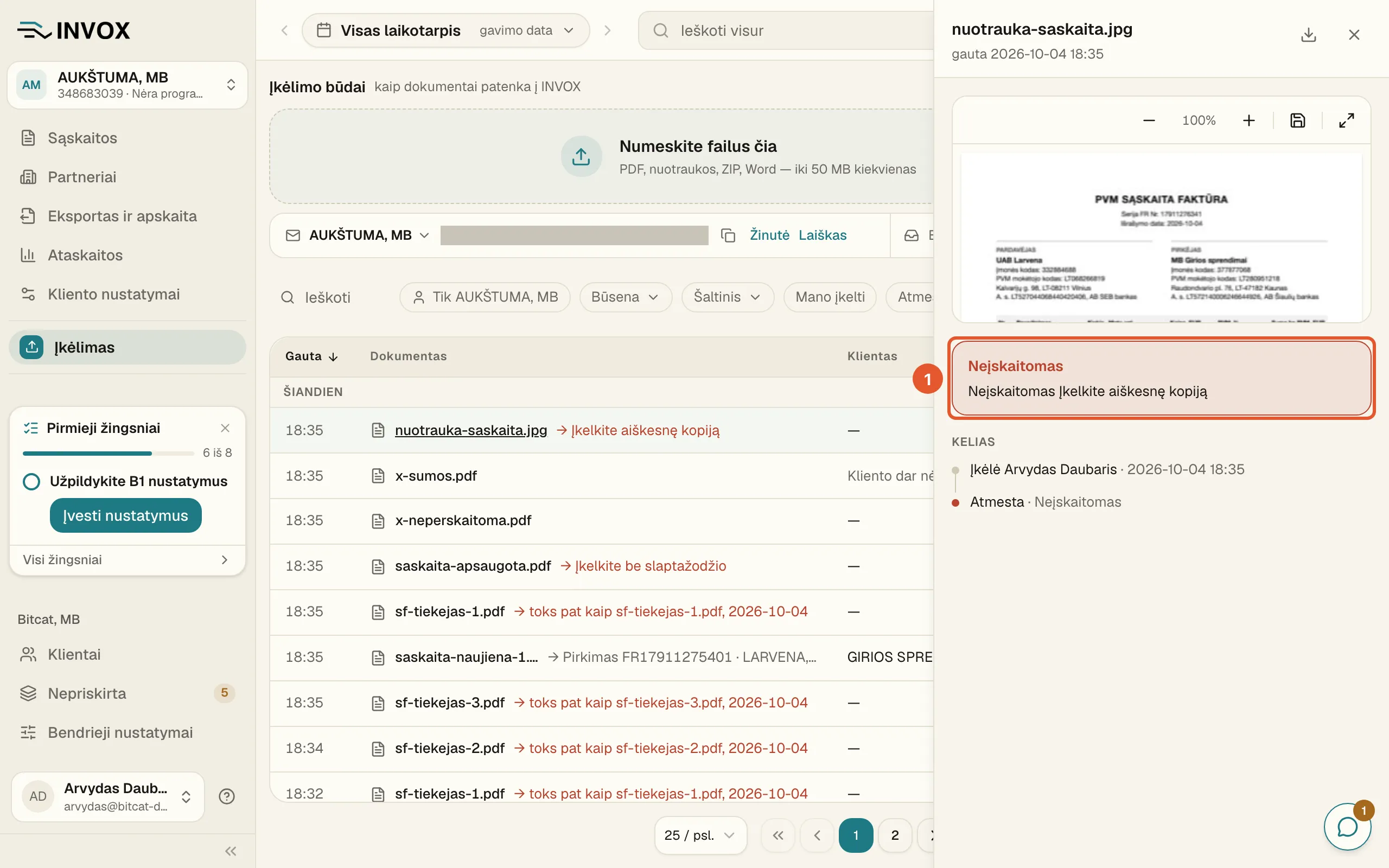Open the 25 / psl. page size dropdown

point(700,835)
